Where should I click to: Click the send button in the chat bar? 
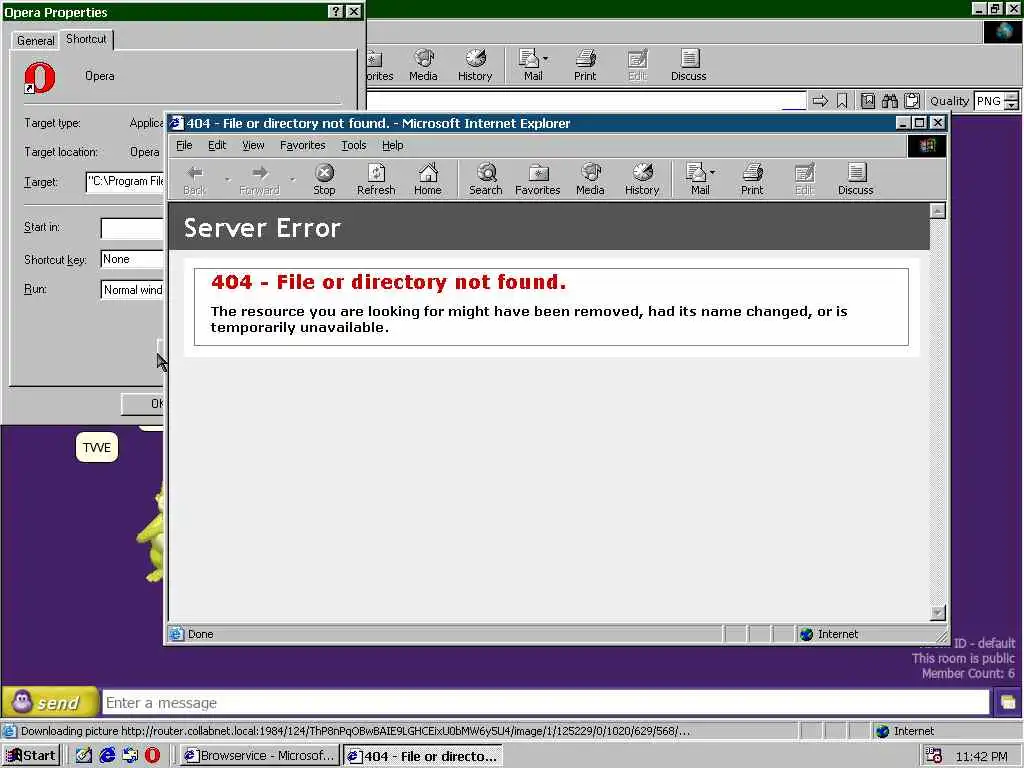[x=50, y=703]
